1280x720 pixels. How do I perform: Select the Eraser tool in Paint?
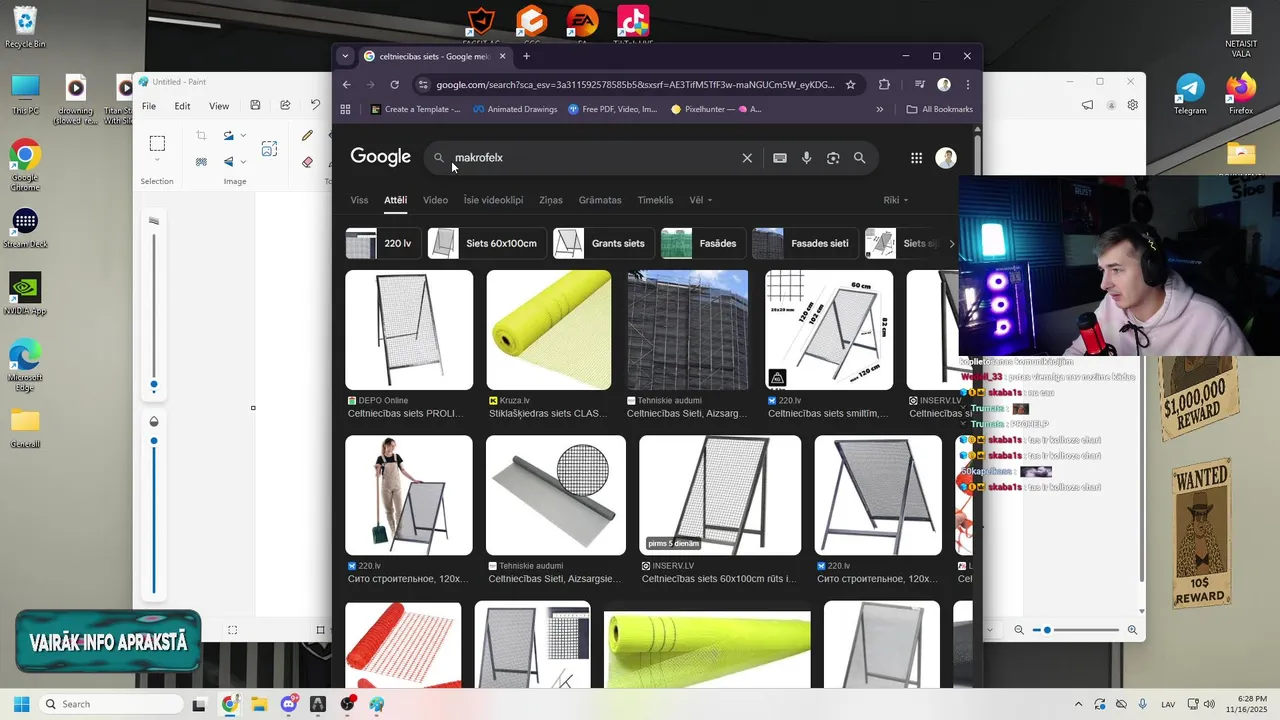[307, 162]
